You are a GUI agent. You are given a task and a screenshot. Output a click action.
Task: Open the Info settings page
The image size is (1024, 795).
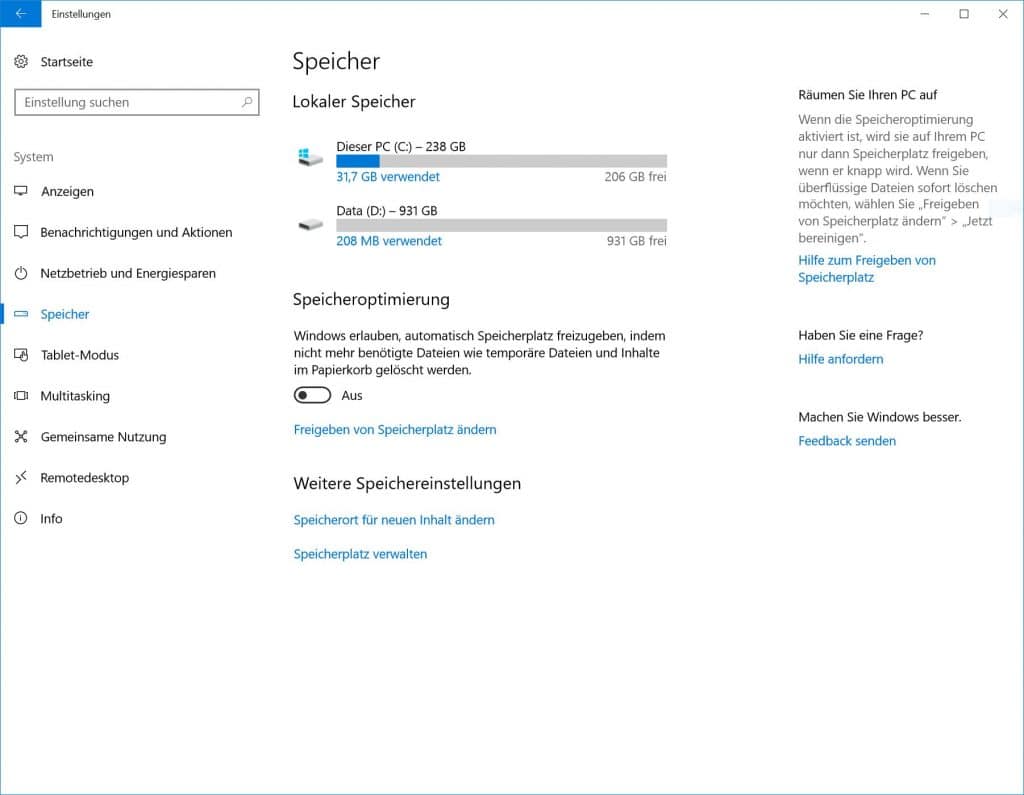tap(51, 519)
